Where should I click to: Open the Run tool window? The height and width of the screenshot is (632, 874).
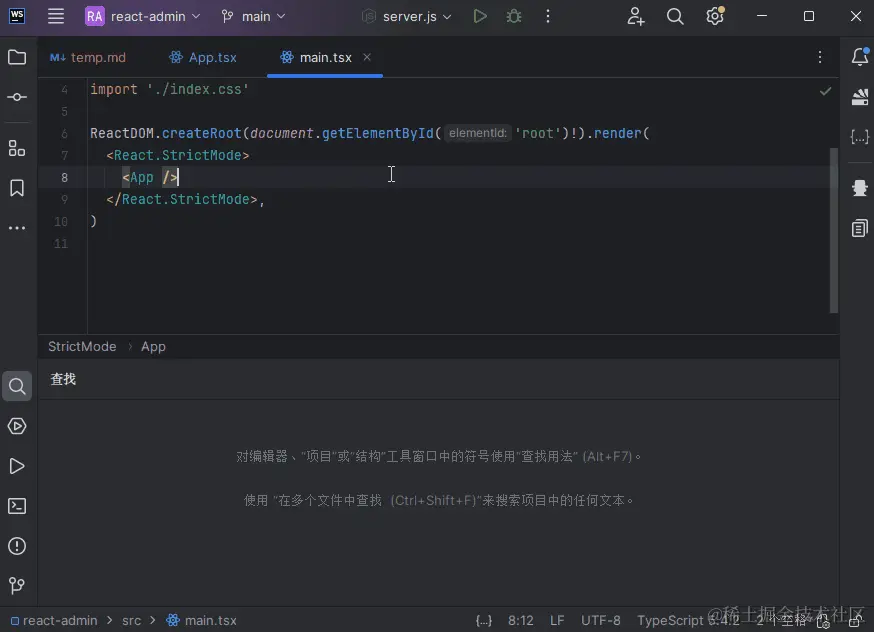coord(17,466)
